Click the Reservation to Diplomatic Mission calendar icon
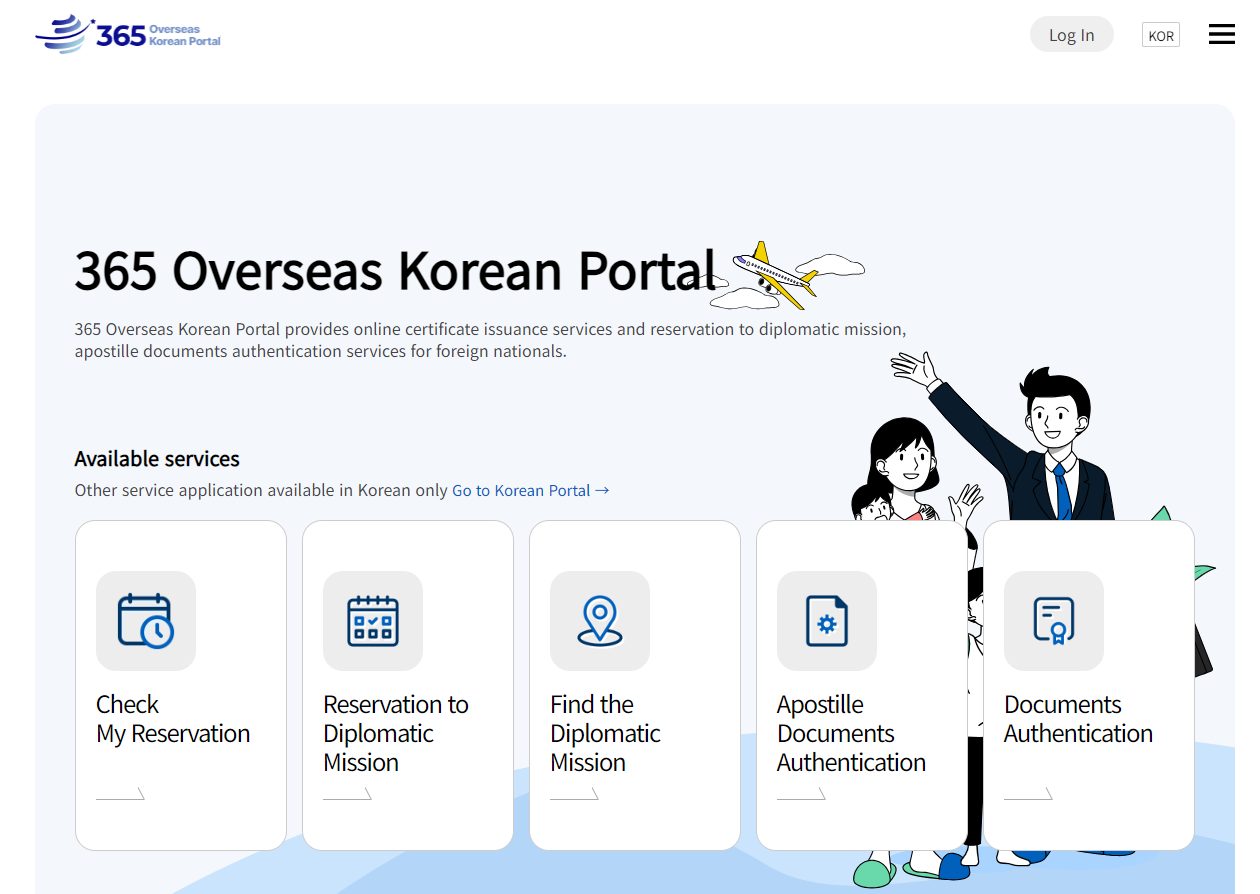1260x894 pixels. [373, 621]
